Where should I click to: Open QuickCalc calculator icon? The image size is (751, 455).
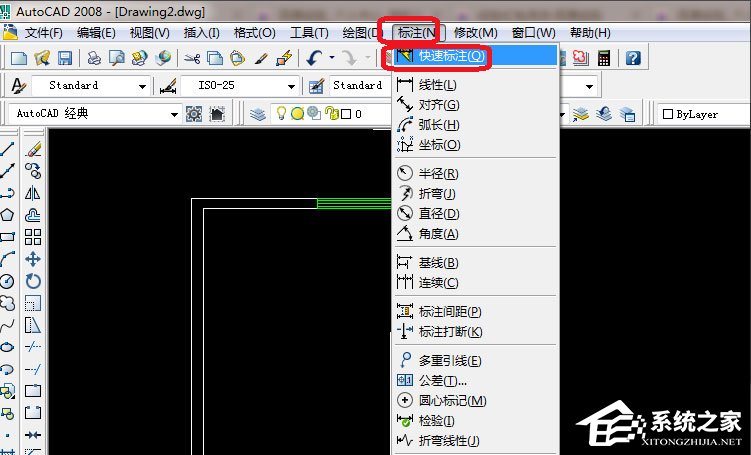click(x=604, y=58)
